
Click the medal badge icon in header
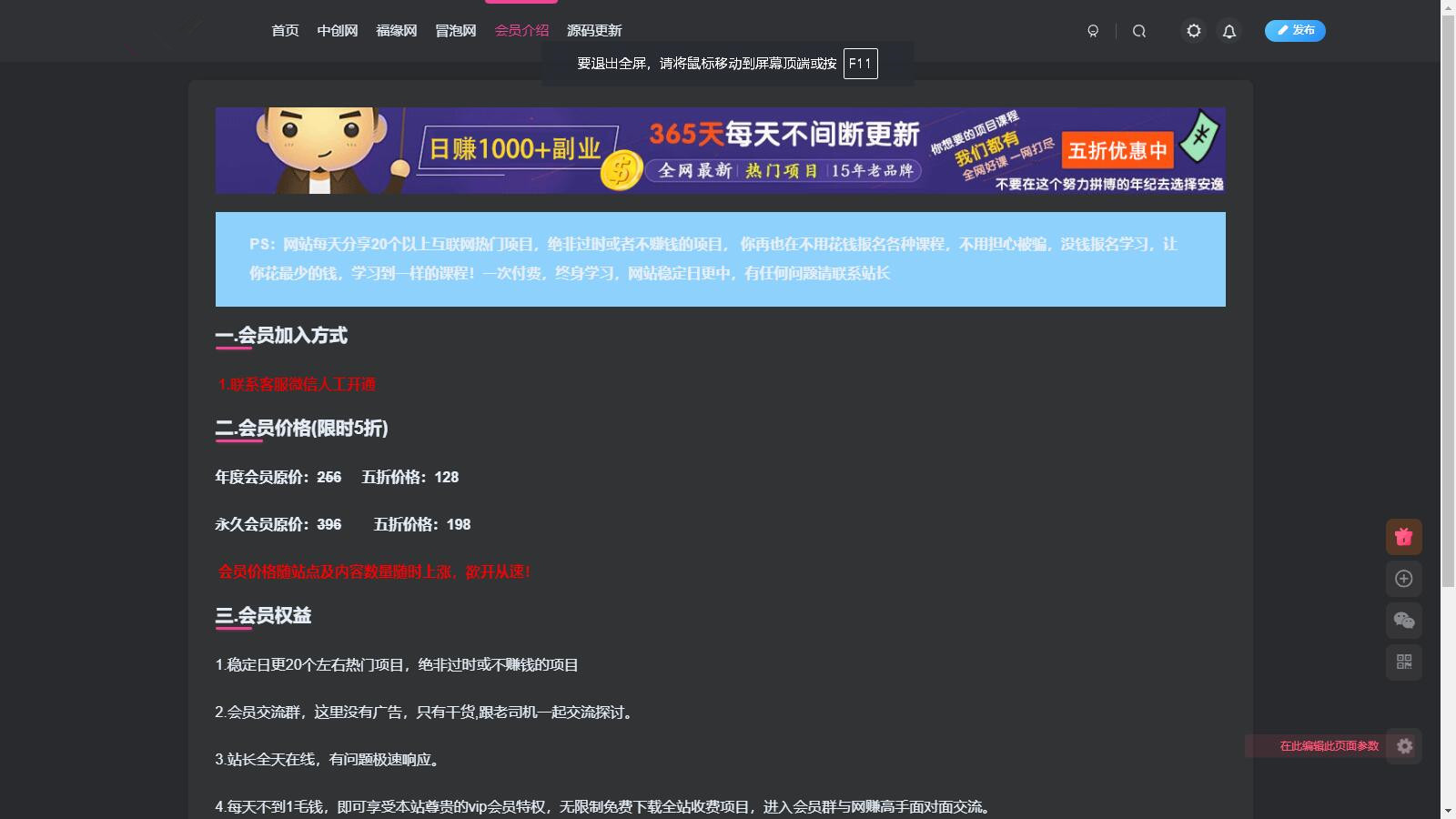(1093, 31)
